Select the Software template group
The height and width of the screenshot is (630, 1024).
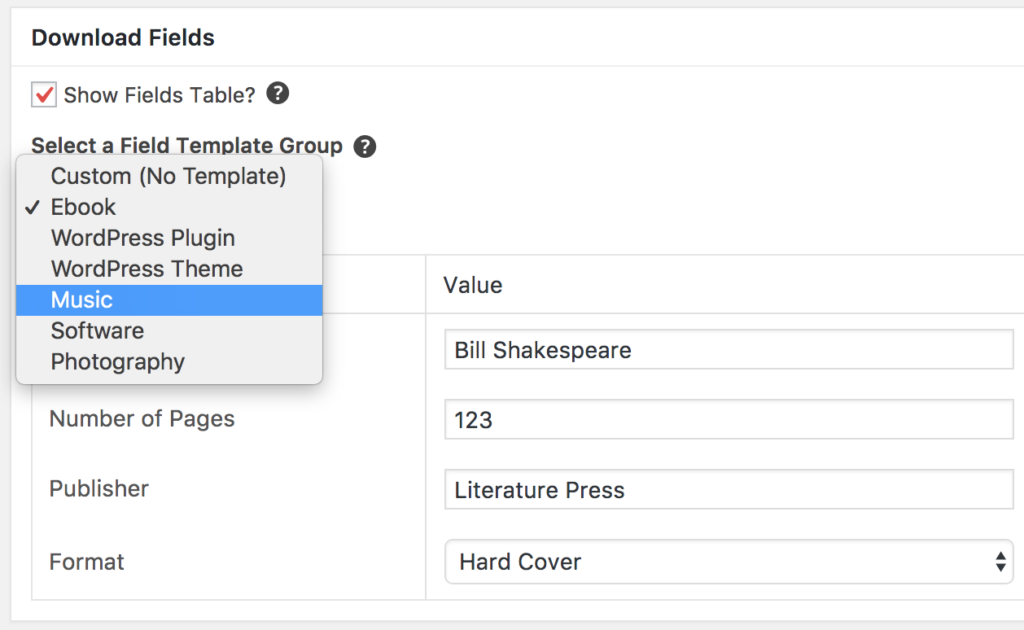pyautogui.click(x=97, y=330)
